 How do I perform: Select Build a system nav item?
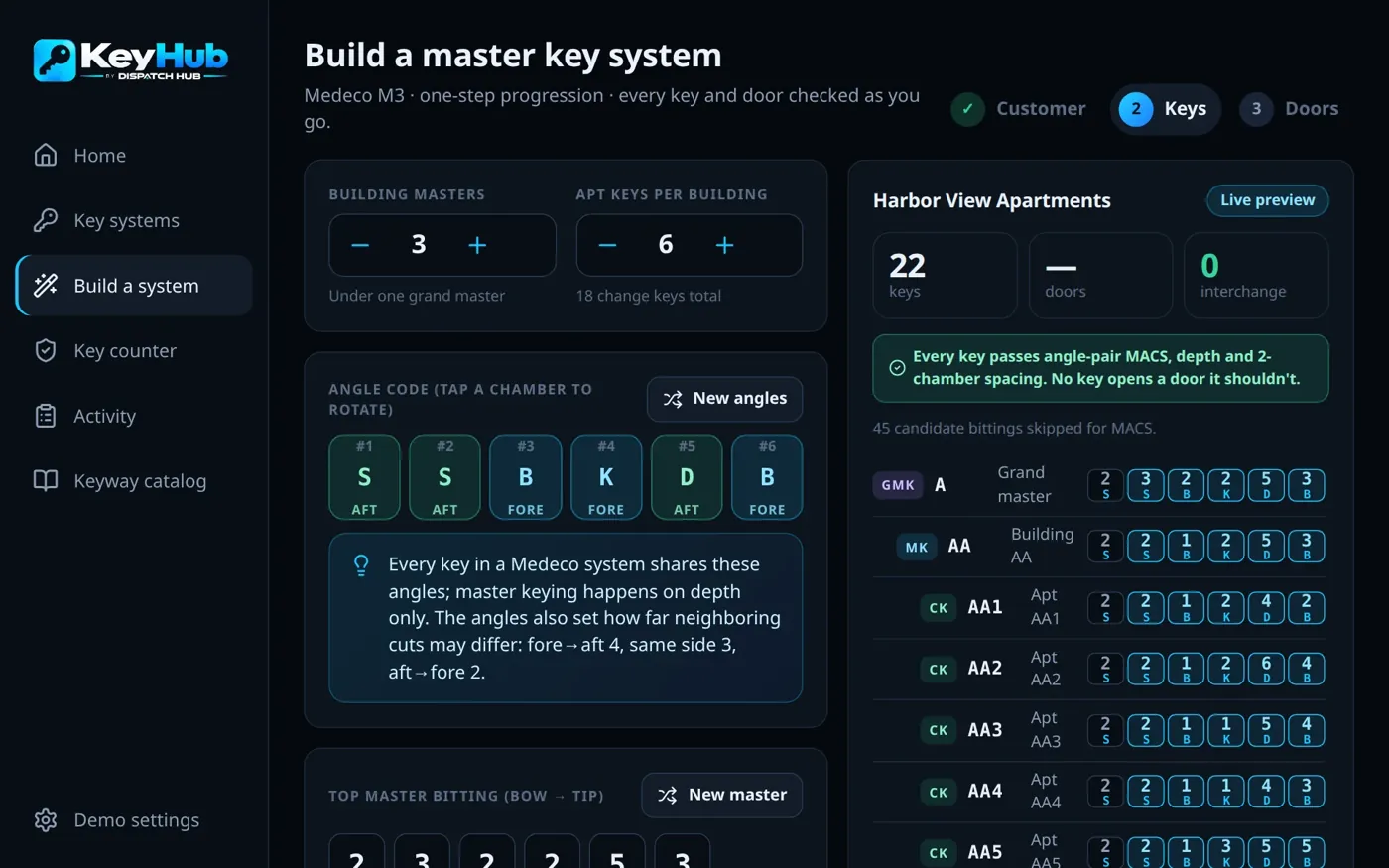134,286
